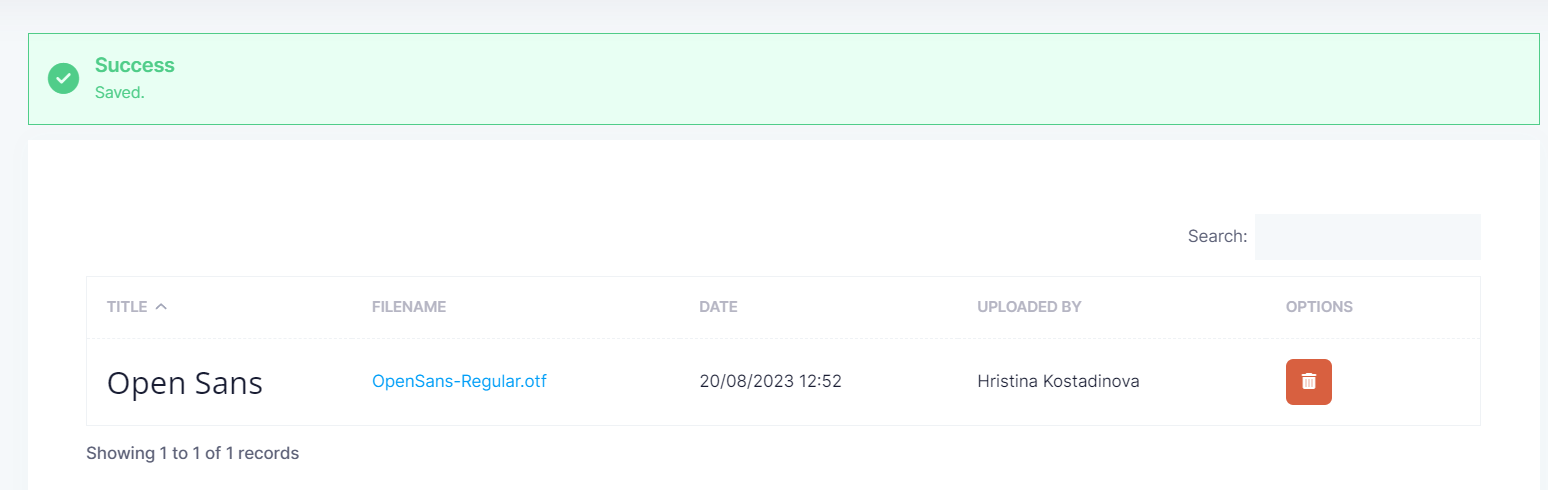Screen dimensions: 1548x490
Task: Click the 'Search:' label
Action: point(1217,237)
